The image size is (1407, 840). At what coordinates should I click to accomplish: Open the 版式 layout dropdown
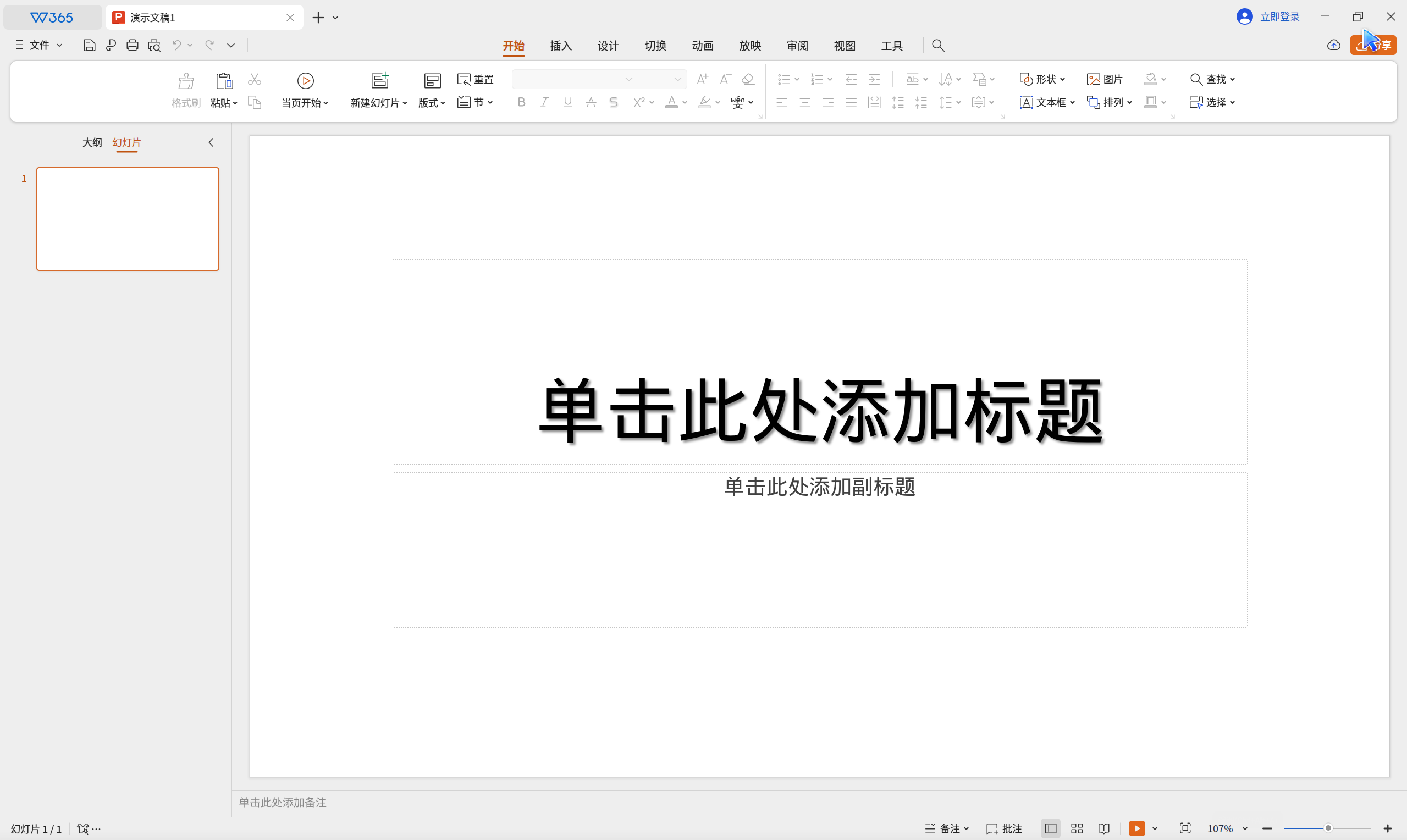coord(432,102)
